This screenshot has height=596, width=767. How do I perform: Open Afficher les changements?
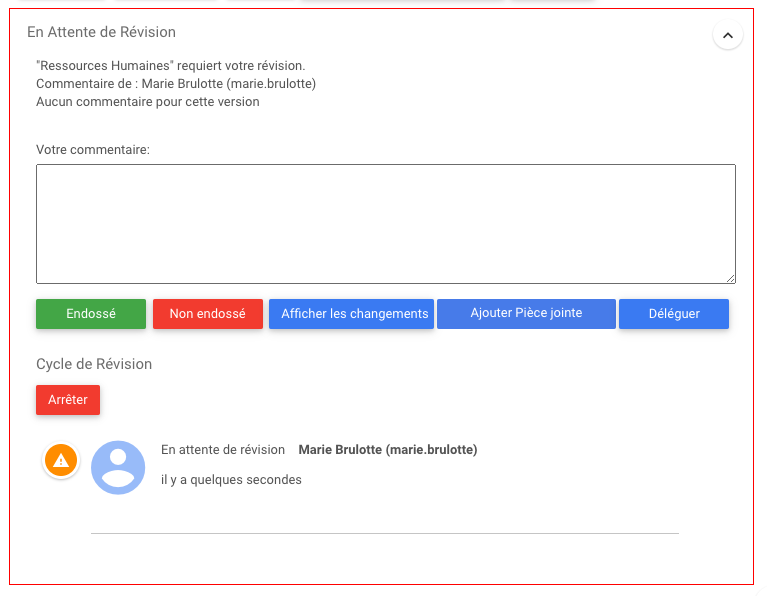[x=351, y=314]
